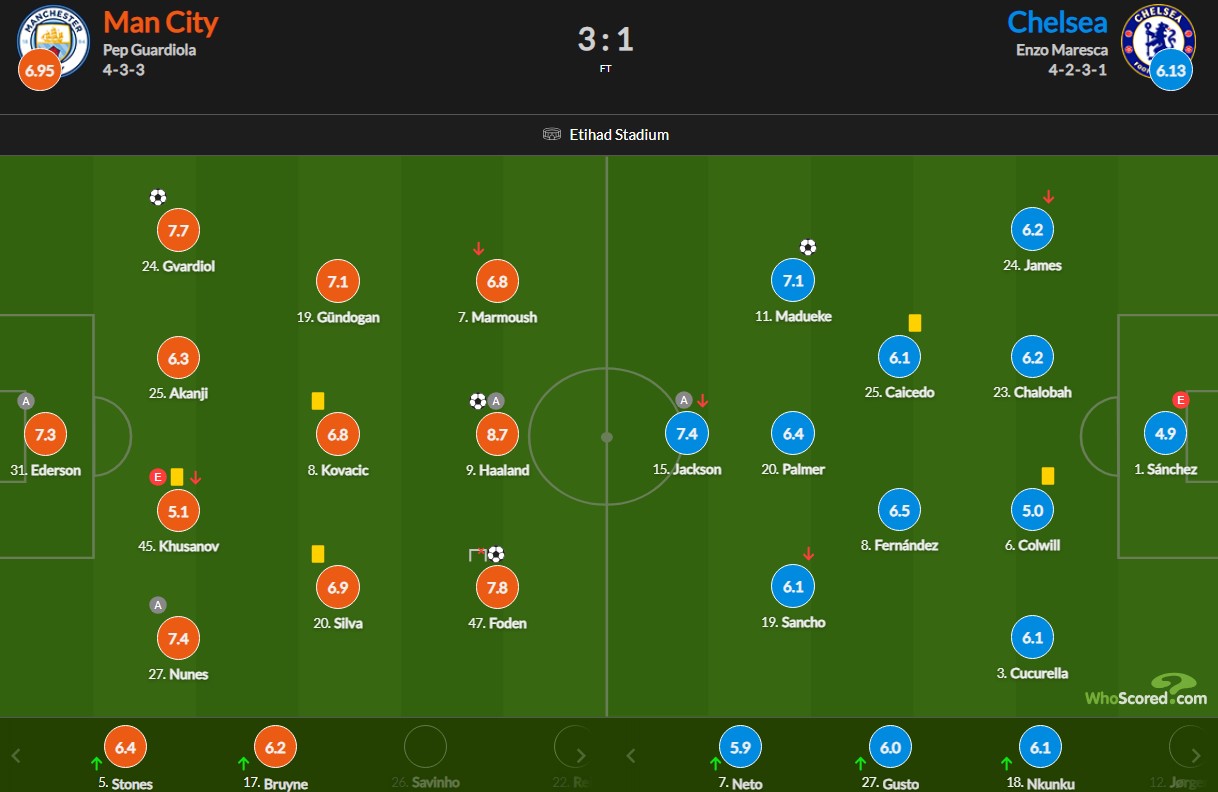Click the Etihad Stadium venue label
1218x792 pixels.
(x=620, y=134)
